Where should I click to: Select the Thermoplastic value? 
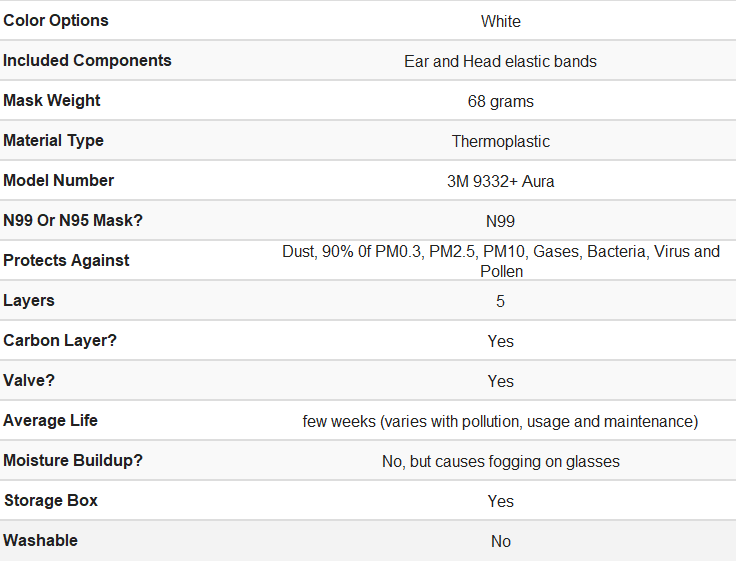pyautogui.click(x=500, y=141)
